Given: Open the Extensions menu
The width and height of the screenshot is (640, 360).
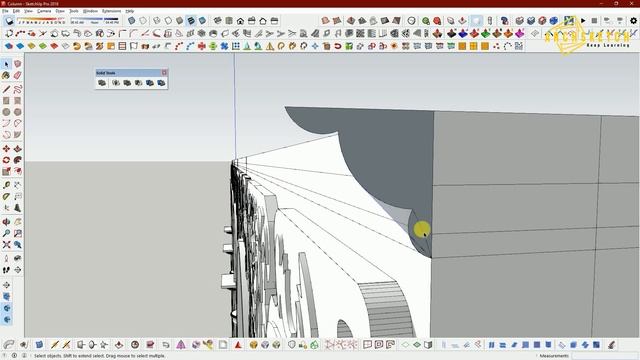Looking at the screenshot, I should (111, 11).
